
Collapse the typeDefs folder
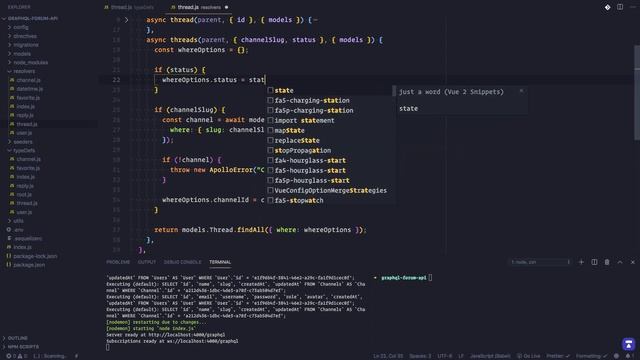point(24,150)
